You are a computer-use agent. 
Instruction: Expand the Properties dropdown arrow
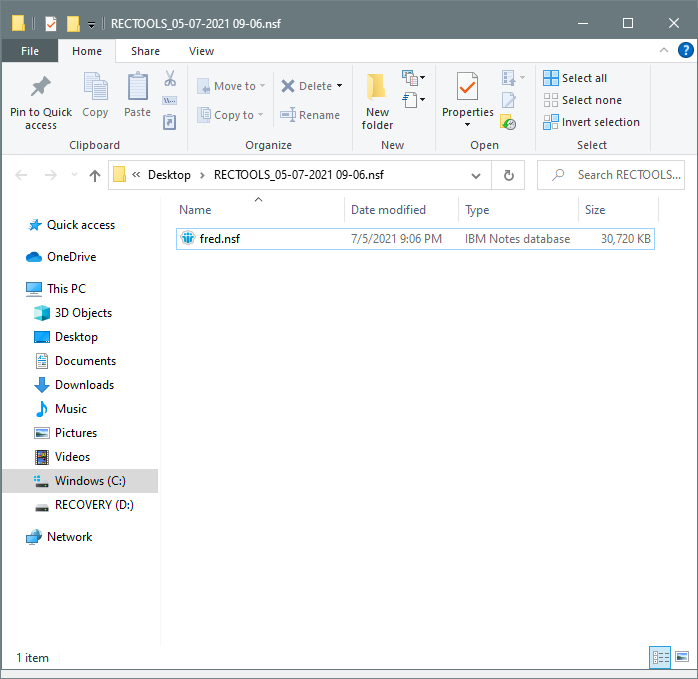[467, 125]
